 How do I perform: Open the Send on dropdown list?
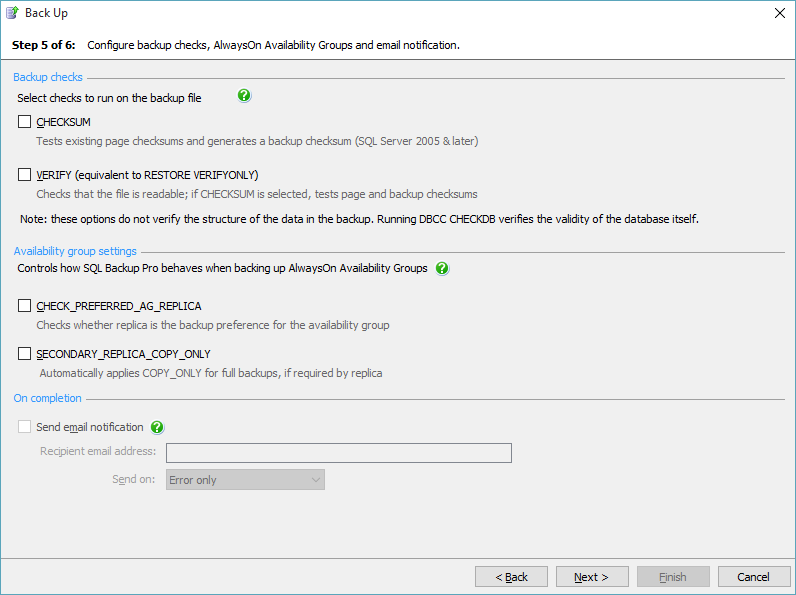pyautogui.click(x=245, y=480)
